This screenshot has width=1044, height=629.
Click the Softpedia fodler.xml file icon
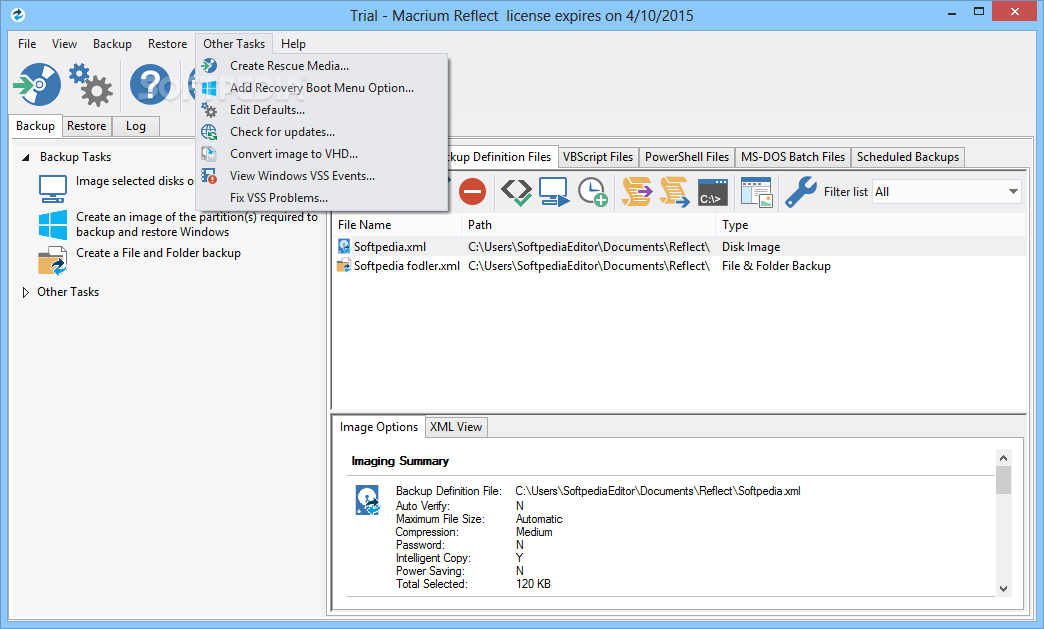coord(344,266)
